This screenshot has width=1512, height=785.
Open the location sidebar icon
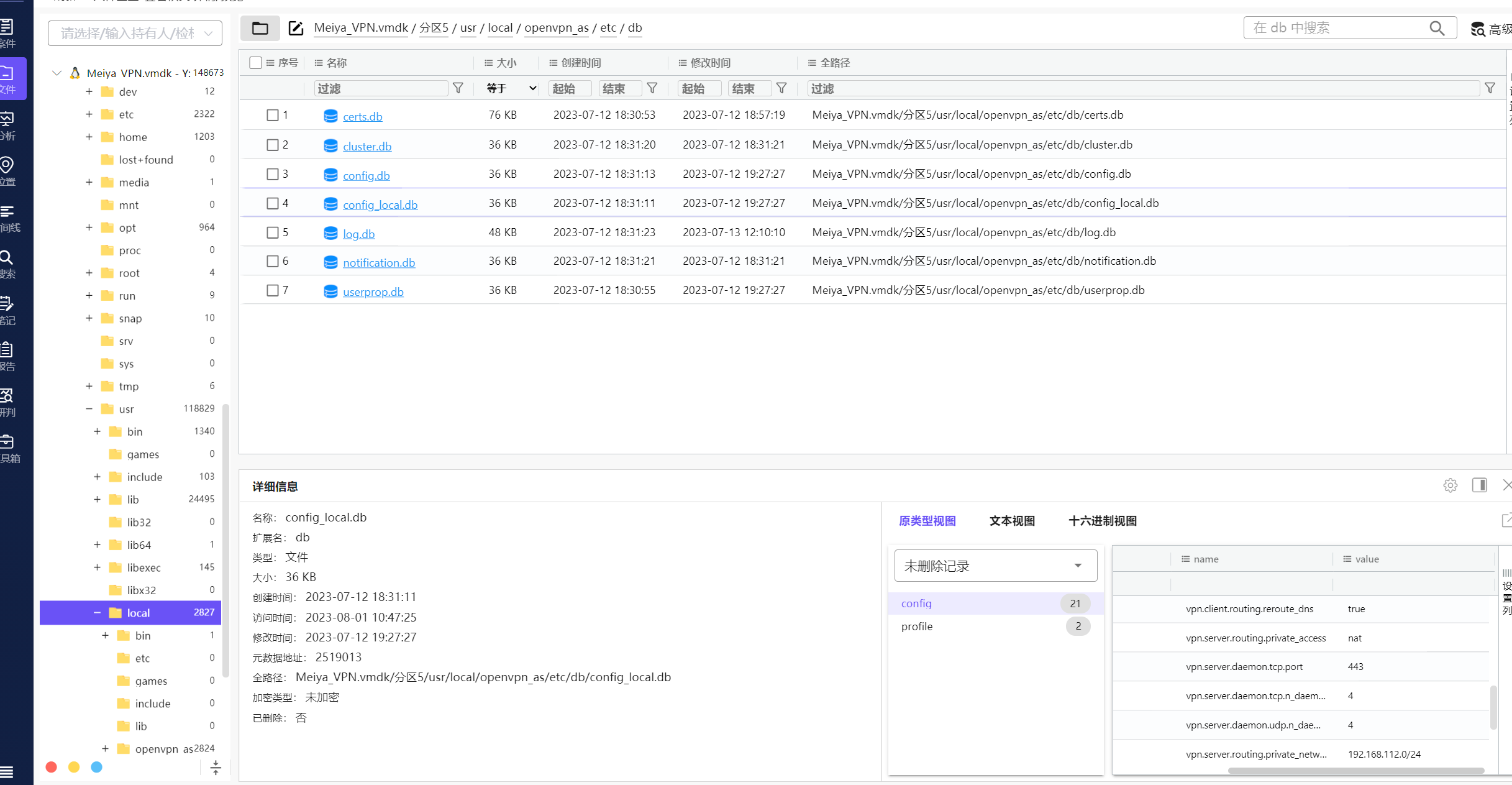7,166
